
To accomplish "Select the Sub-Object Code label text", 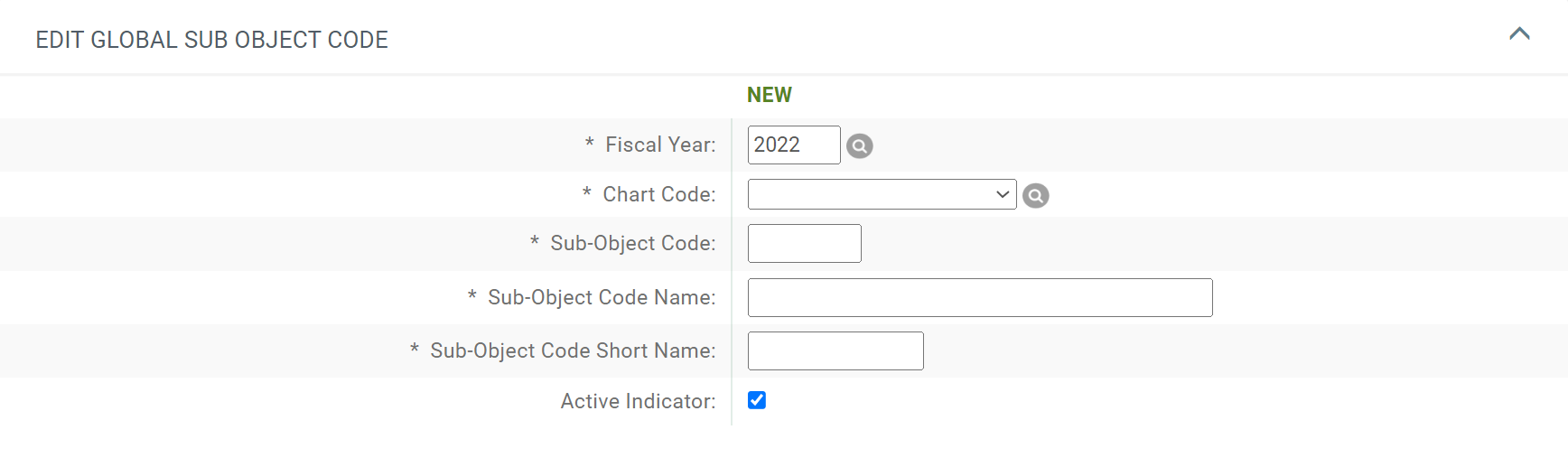I will [x=633, y=243].
